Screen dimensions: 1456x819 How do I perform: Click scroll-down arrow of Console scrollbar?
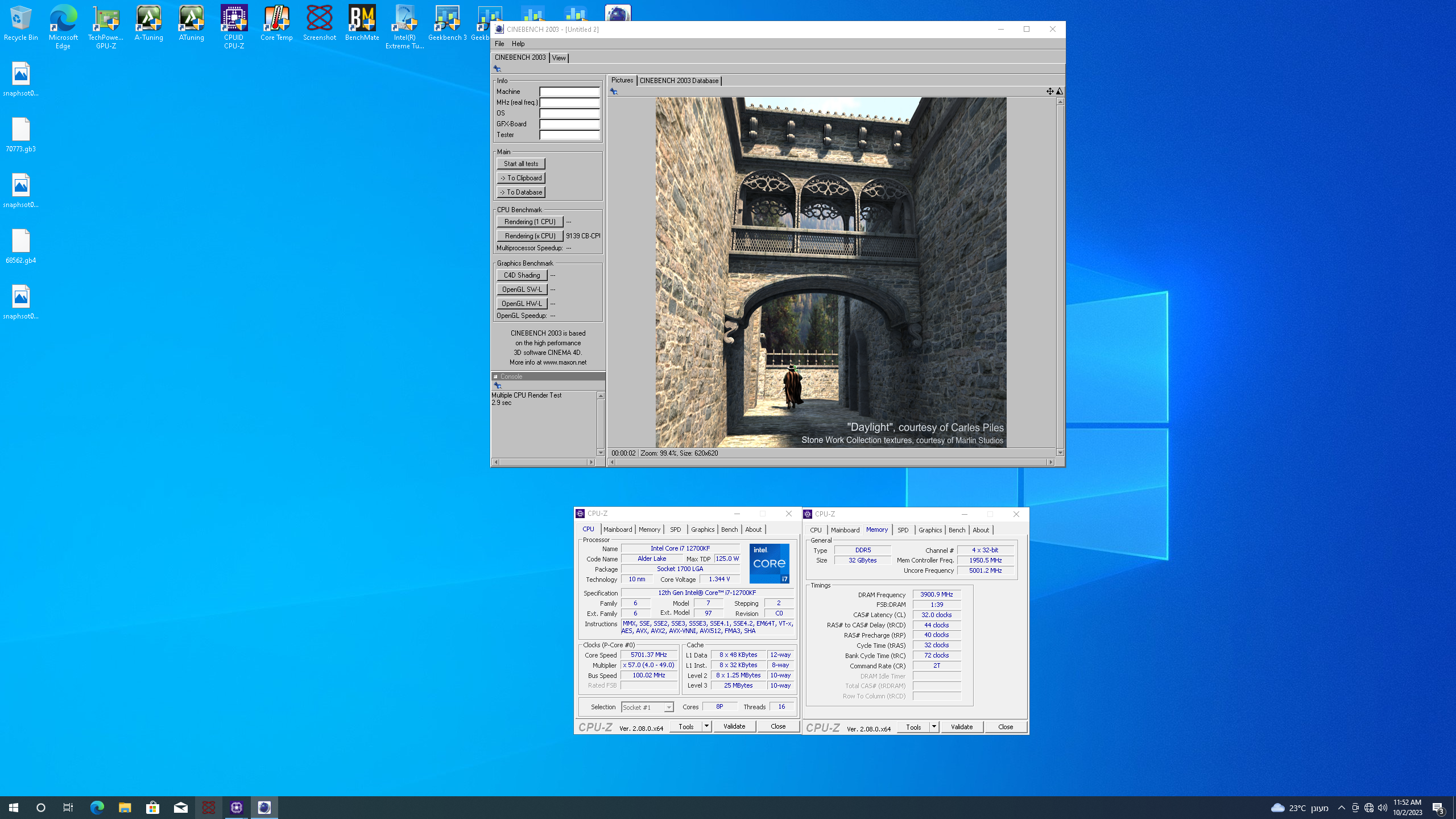(x=601, y=453)
